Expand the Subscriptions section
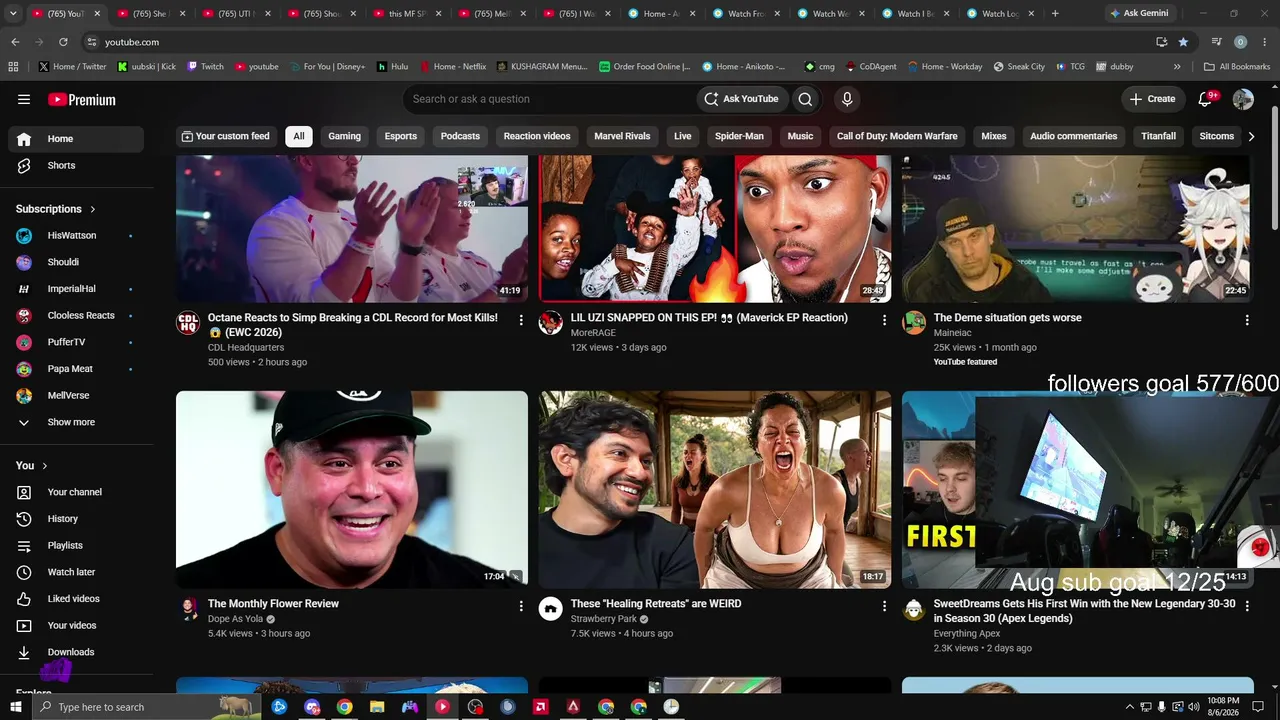 point(56,209)
